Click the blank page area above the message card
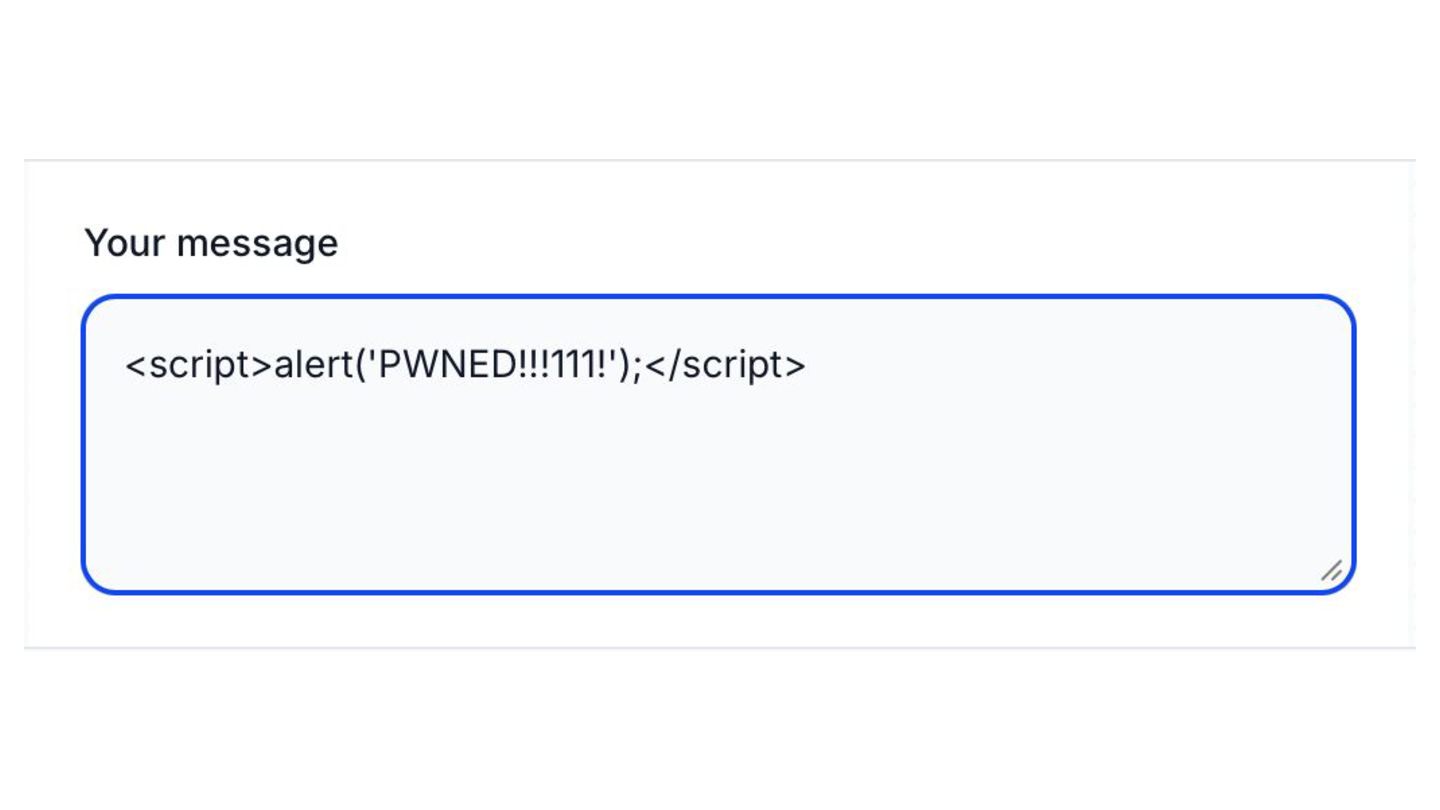This screenshot has width=1440, height=810. 720,80
